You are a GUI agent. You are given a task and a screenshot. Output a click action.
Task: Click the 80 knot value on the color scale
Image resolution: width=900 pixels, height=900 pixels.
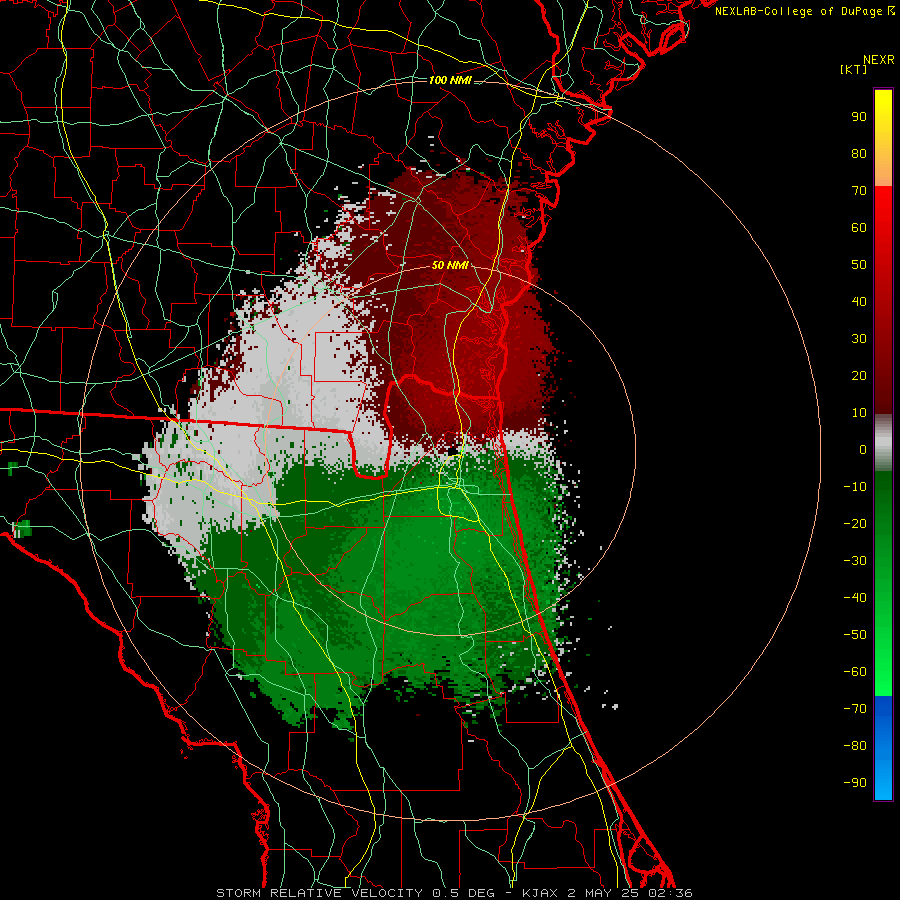click(x=859, y=154)
